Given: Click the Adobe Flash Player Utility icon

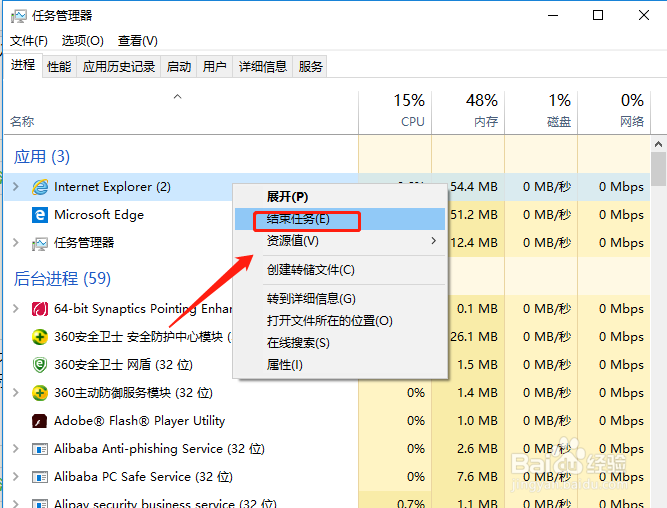Looking at the screenshot, I should (40, 421).
